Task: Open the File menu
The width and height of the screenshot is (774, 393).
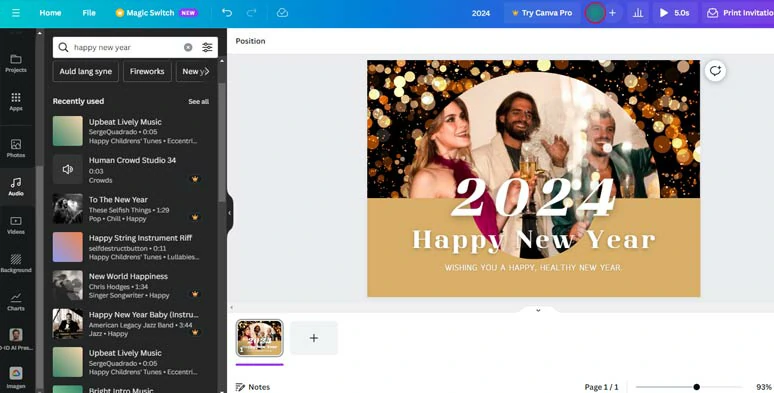Action: [89, 13]
